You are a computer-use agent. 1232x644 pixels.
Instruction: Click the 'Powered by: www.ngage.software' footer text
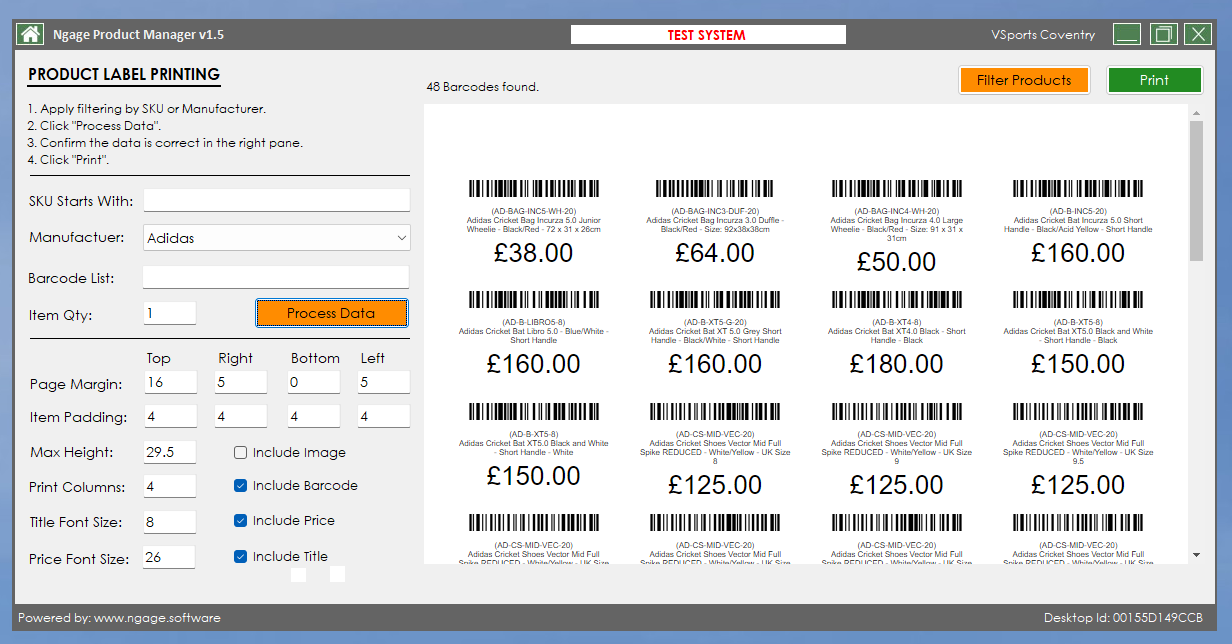coord(119,618)
